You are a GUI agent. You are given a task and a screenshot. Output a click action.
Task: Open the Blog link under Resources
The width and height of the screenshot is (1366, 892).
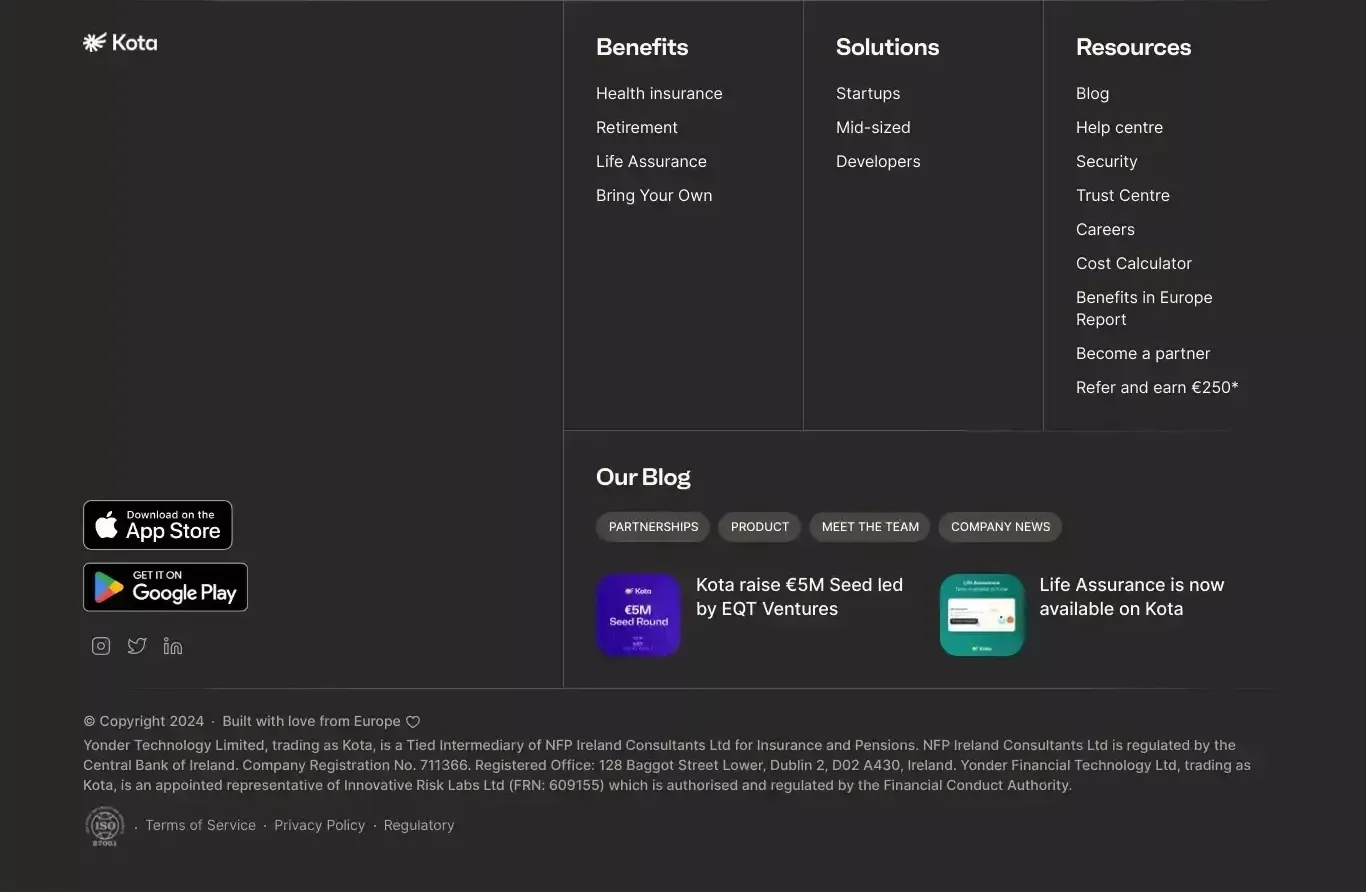[1092, 93]
